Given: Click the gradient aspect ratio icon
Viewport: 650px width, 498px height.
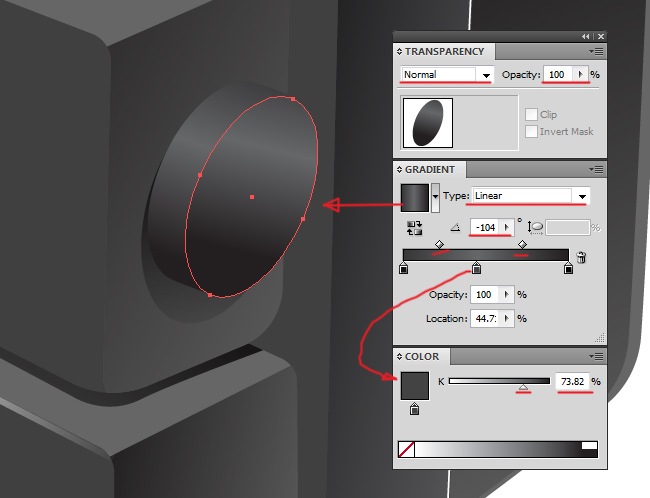Looking at the screenshot, I should 535,227.
